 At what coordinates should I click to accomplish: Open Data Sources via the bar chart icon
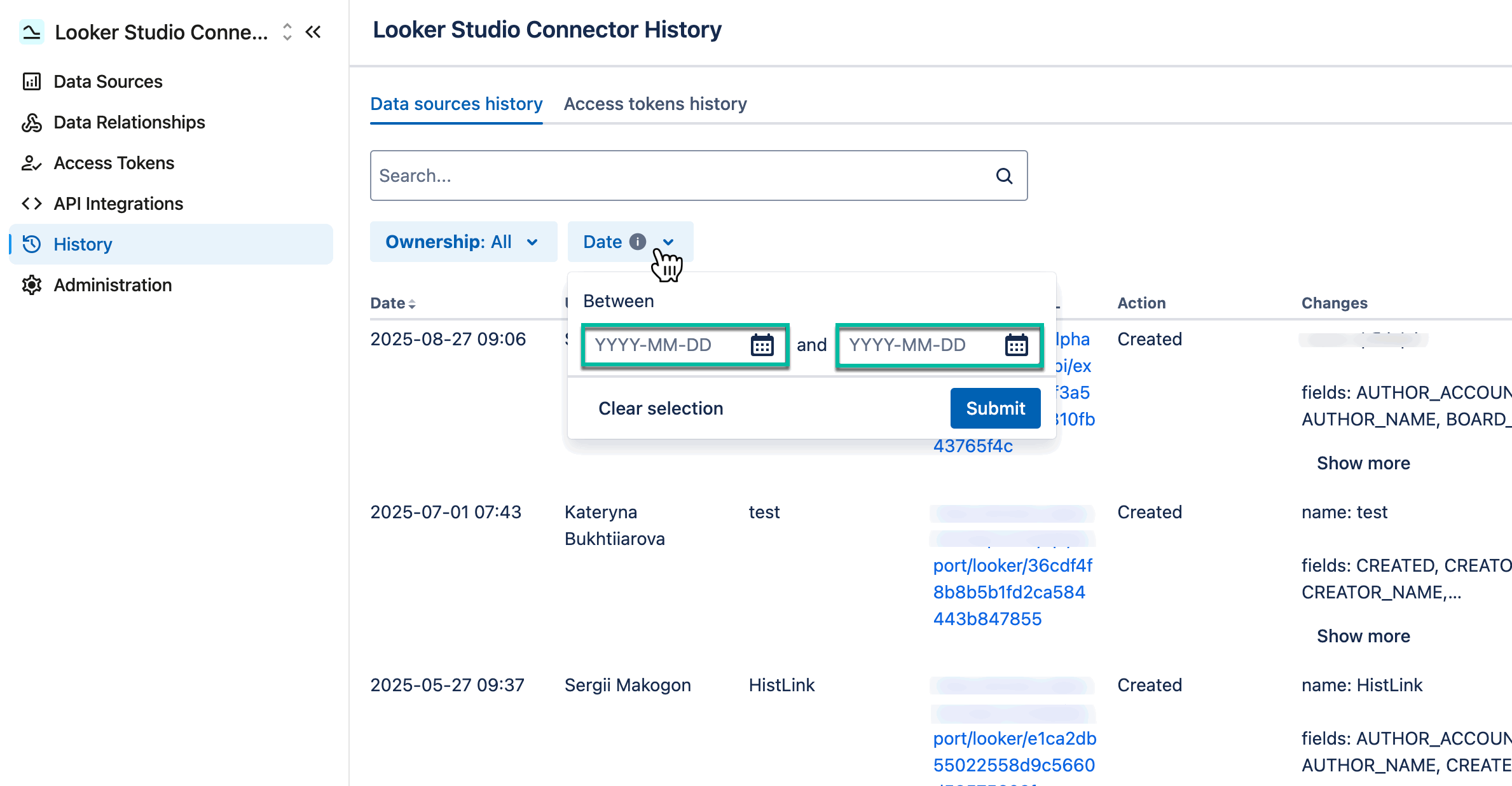(32, 81)
